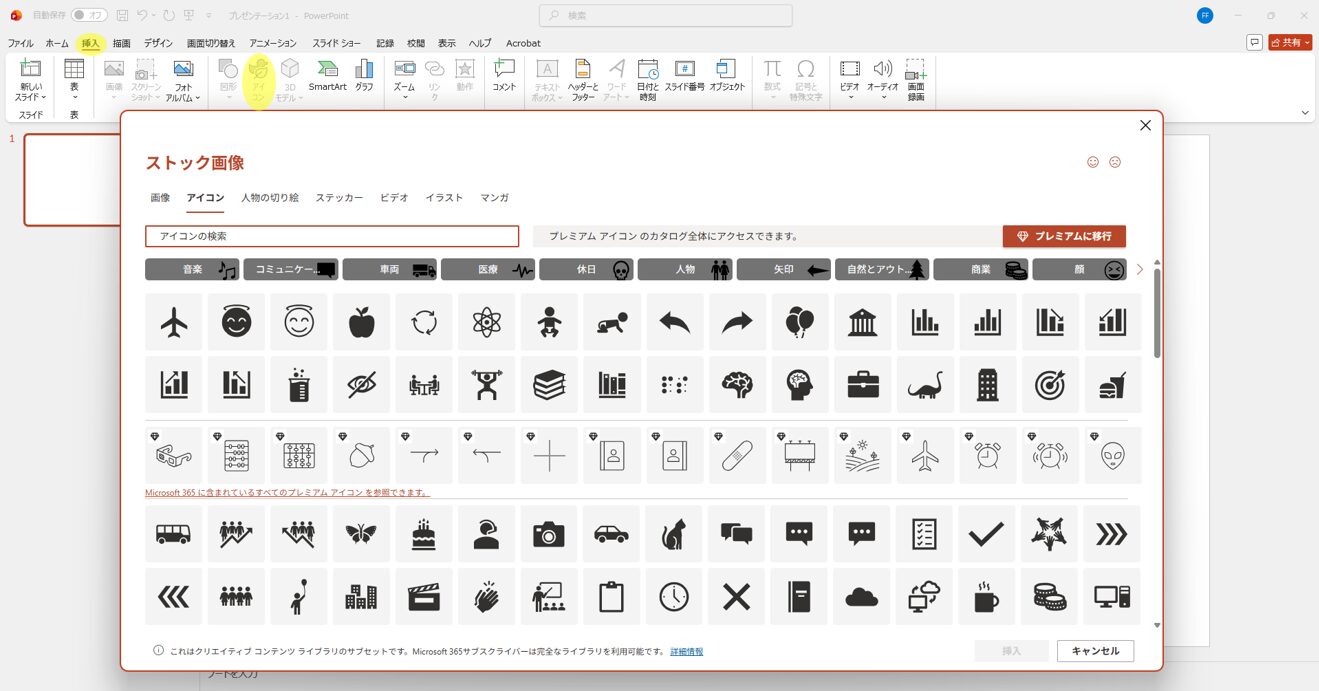1319x691 pixels.
Task: Expand the ribbon collapse chevron
Action: pos(1305,113)
